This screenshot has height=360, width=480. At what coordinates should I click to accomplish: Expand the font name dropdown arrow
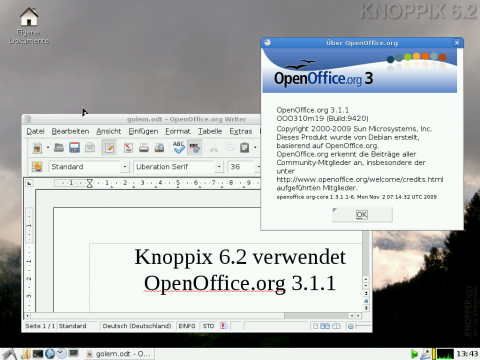[x=219, y=166]
